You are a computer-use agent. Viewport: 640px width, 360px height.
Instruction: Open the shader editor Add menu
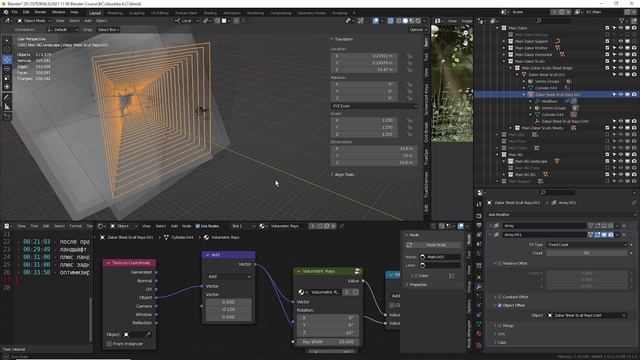pyautogui.click(x=174, y=226)
